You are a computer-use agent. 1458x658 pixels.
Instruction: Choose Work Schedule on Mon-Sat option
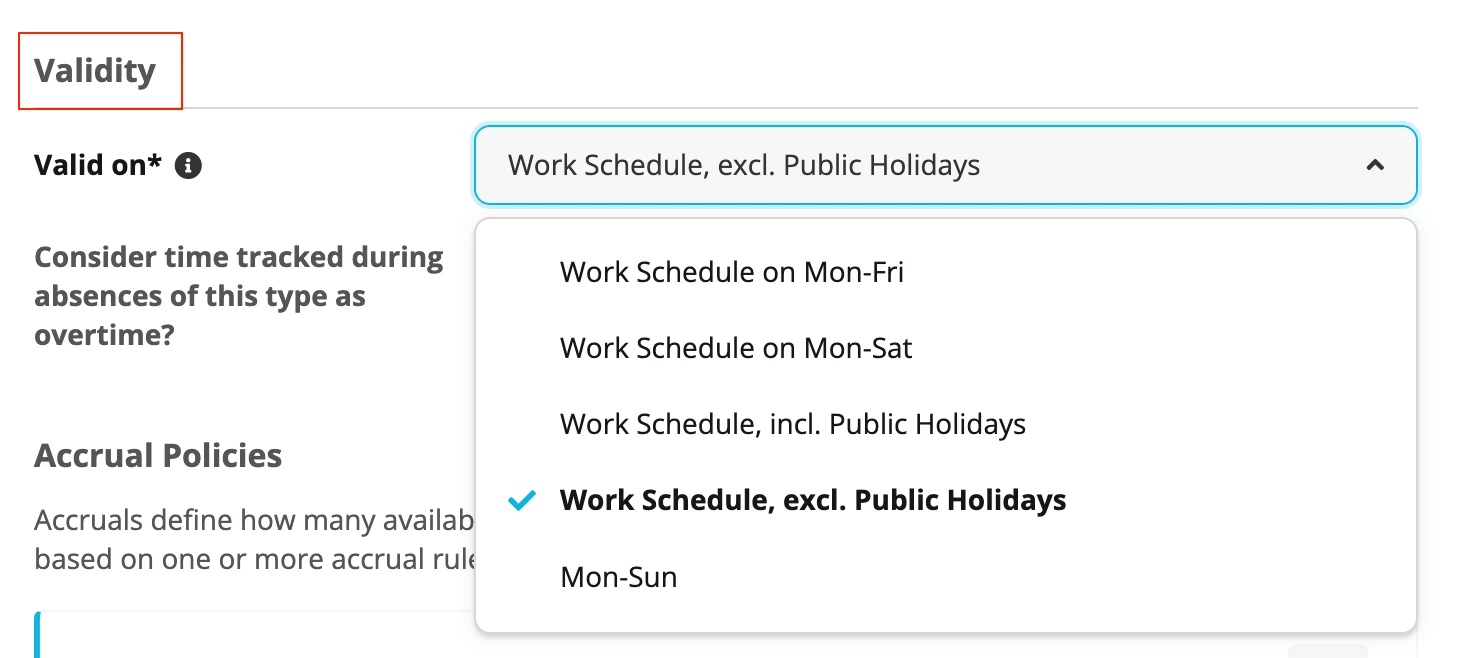coord(945,348)
